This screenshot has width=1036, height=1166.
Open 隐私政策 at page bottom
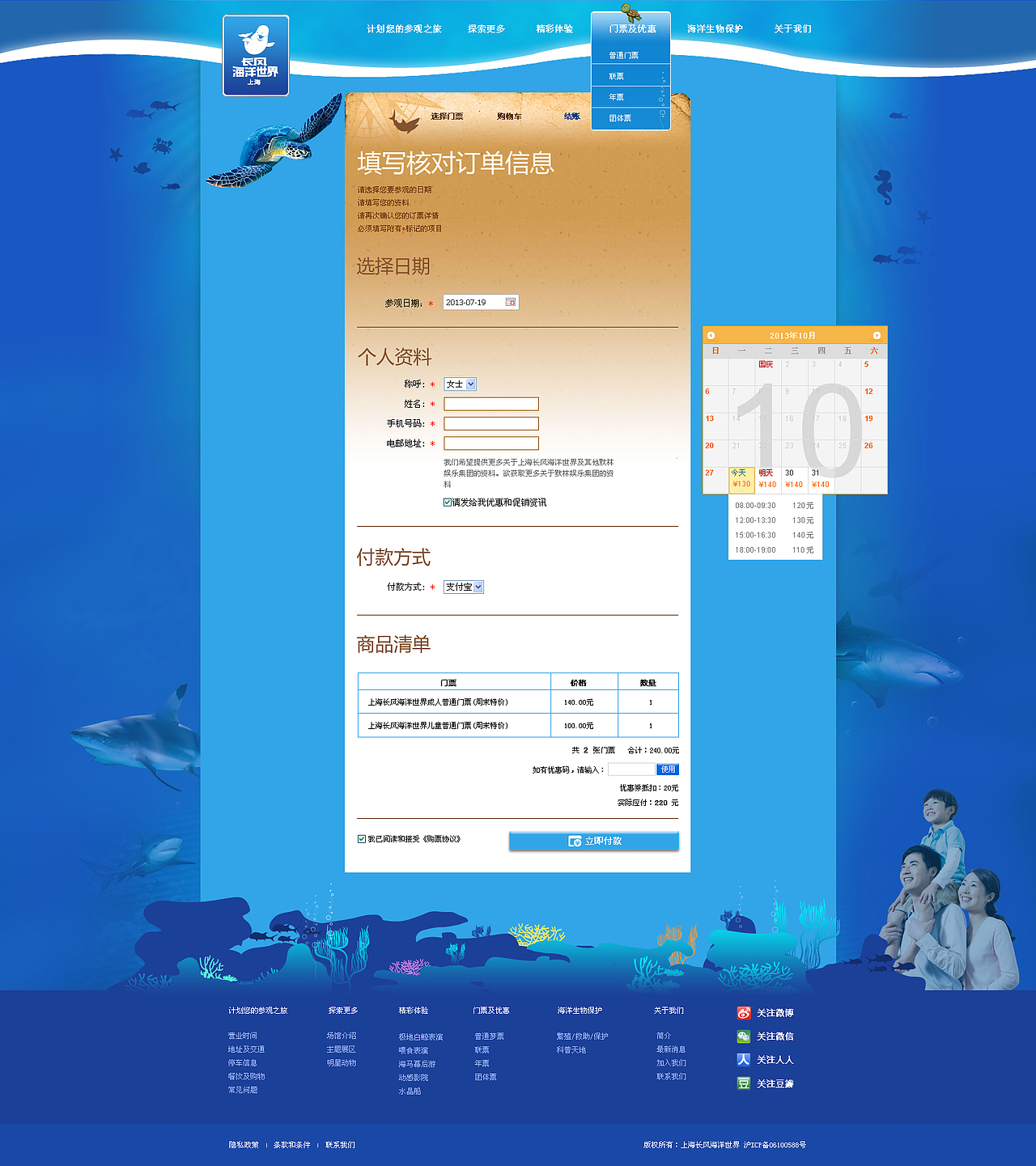244,1145
